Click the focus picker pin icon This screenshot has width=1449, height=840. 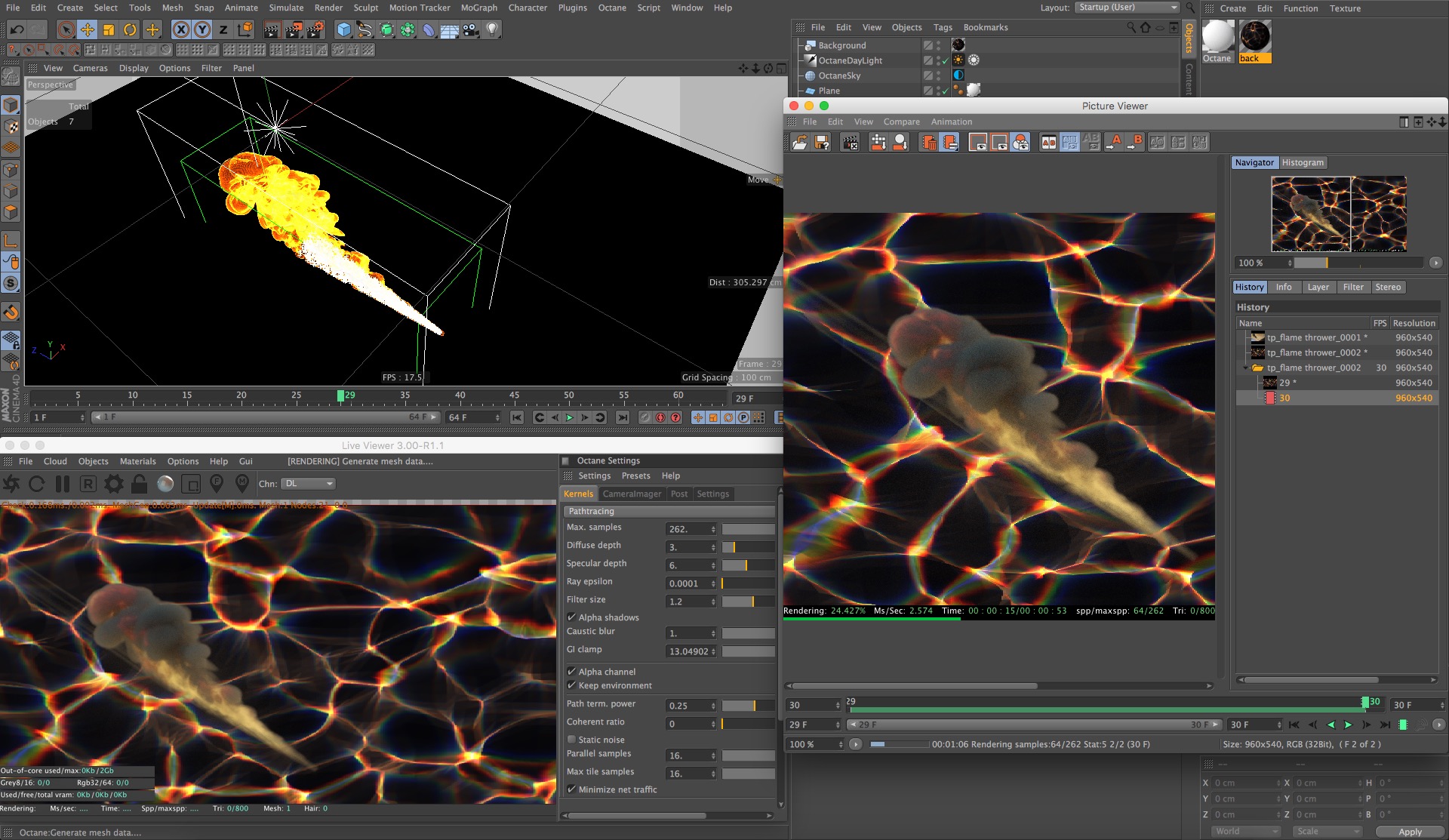pyautogui.click(x=217, y=483)
